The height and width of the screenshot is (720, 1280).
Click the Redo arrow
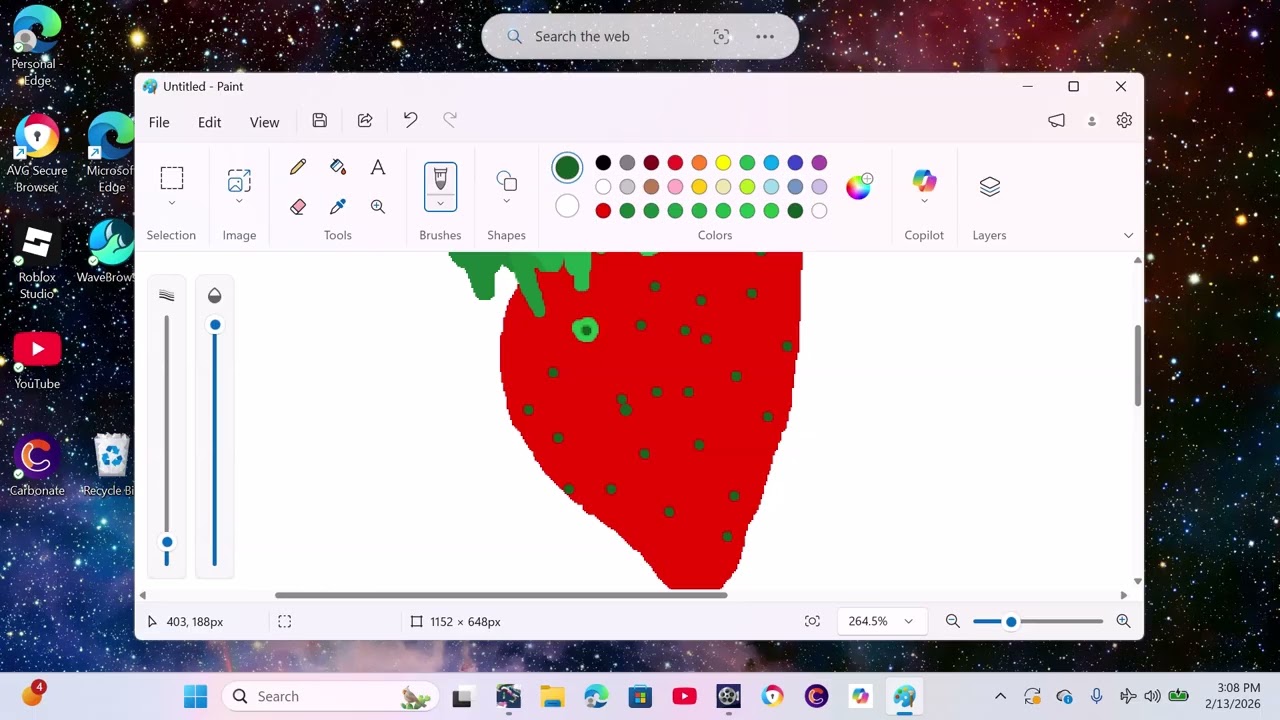(x=450, y=120)
